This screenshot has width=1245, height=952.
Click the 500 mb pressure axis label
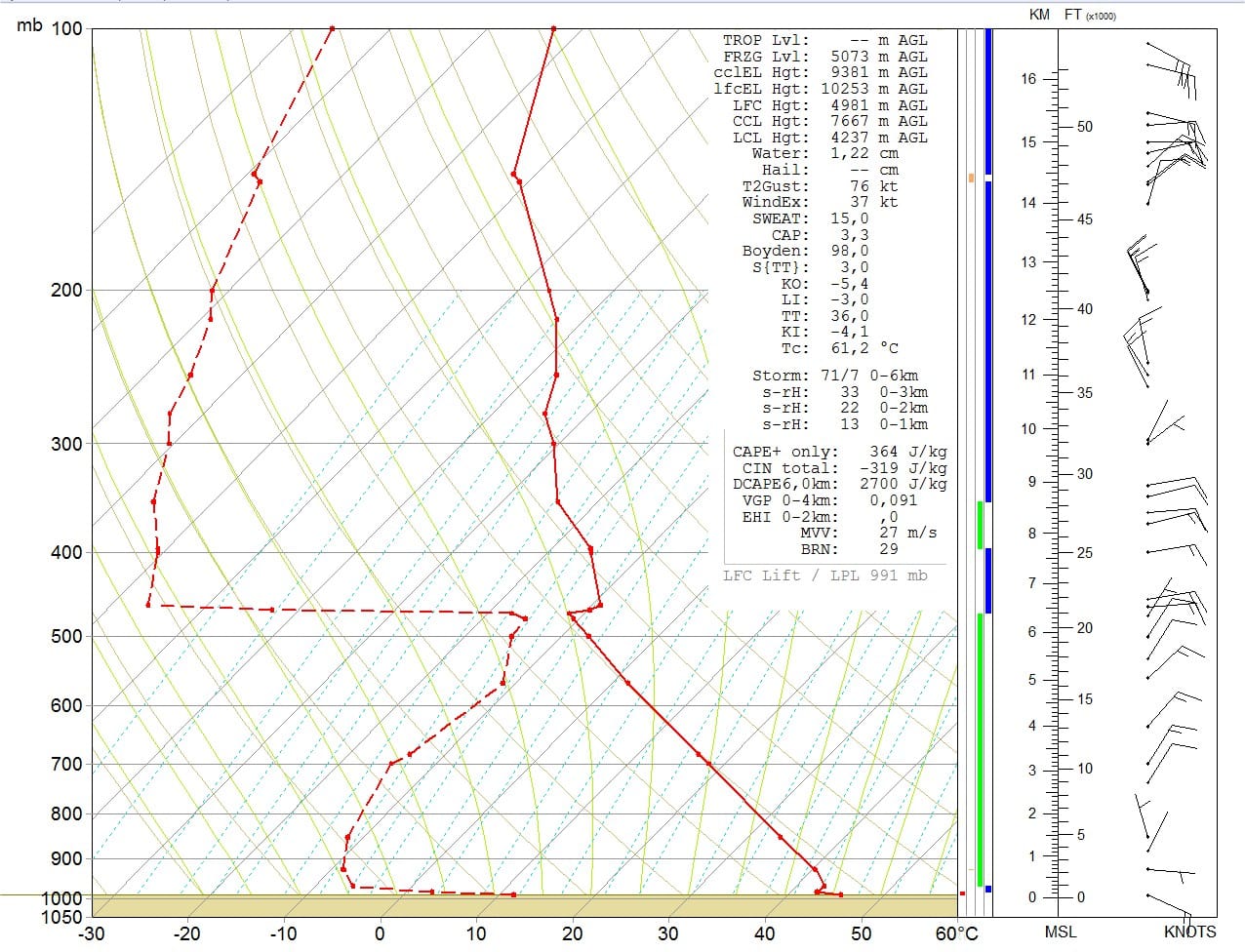tap(65, 637)
